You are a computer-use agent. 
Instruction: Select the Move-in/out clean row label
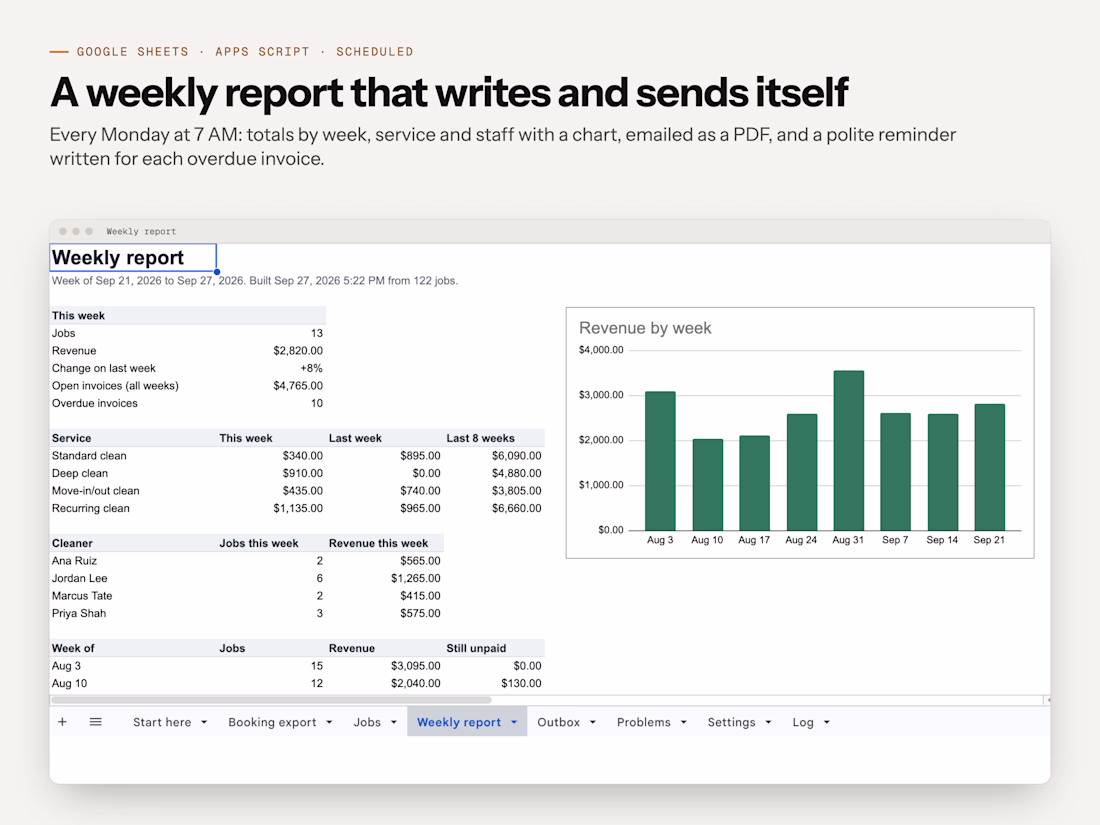click(95, 491)
